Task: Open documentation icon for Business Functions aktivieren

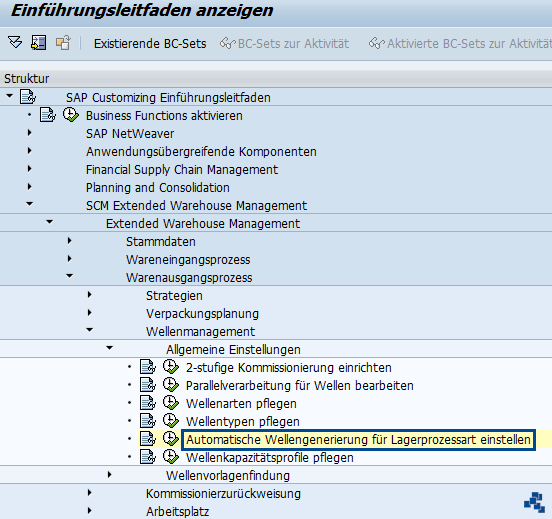Action: pyautogui.click(x=48, y=115)
